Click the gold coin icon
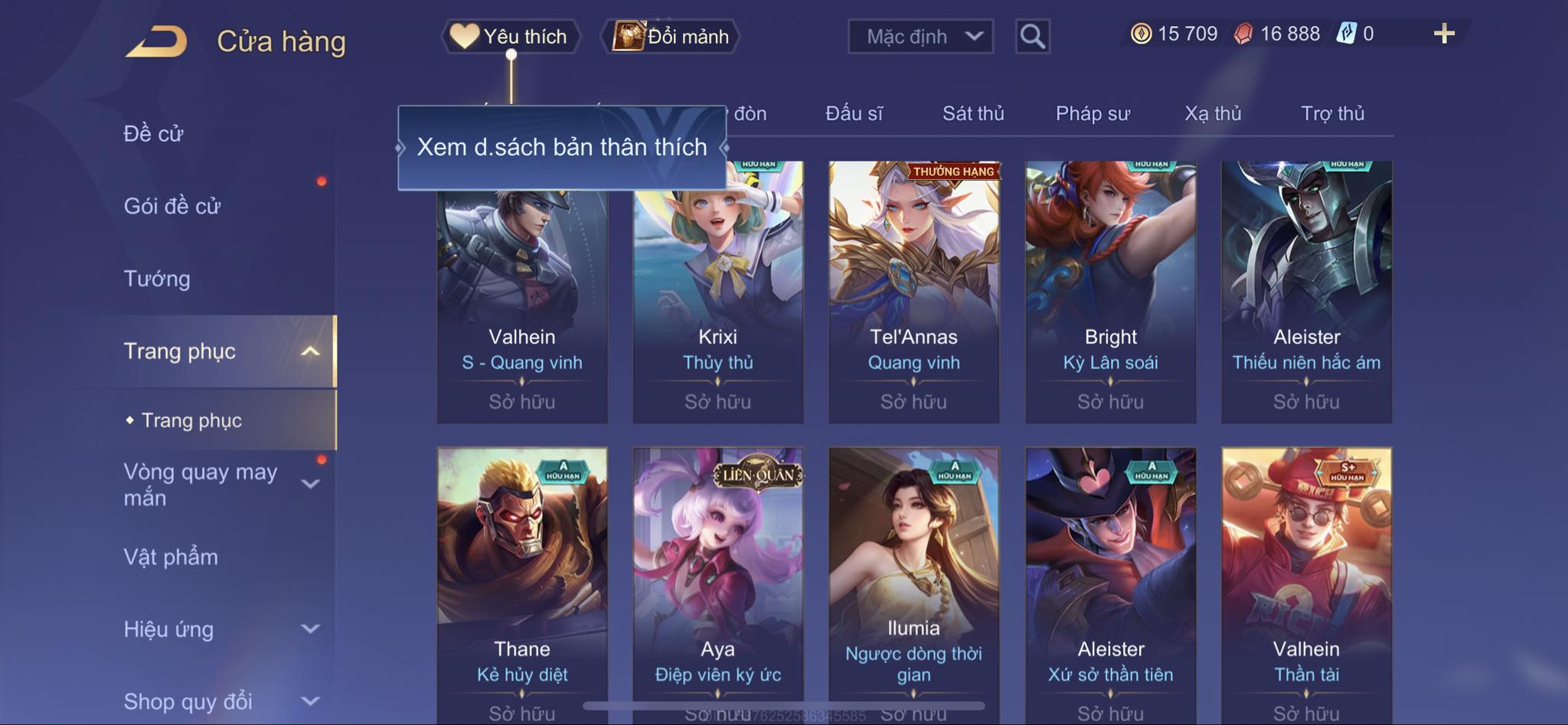Viewport: 1568px width, 725px height. pos(1141,34)
